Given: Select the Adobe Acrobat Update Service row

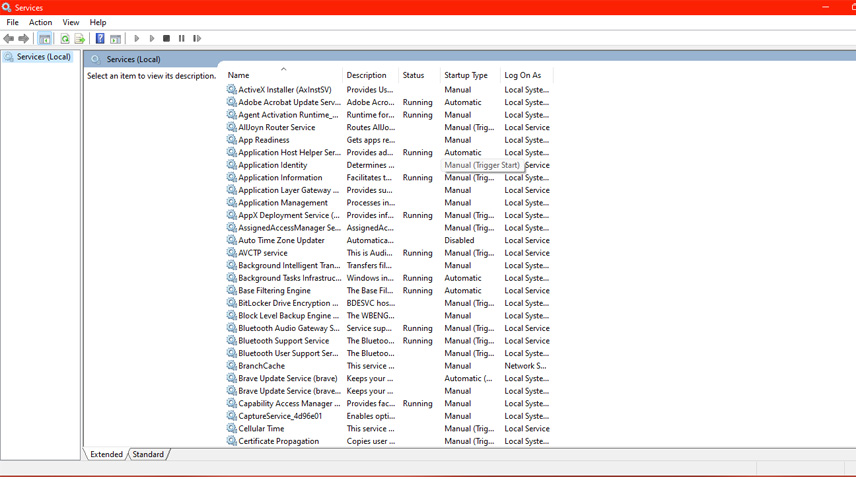Looking at the screenshot, I should pos(388,102).
